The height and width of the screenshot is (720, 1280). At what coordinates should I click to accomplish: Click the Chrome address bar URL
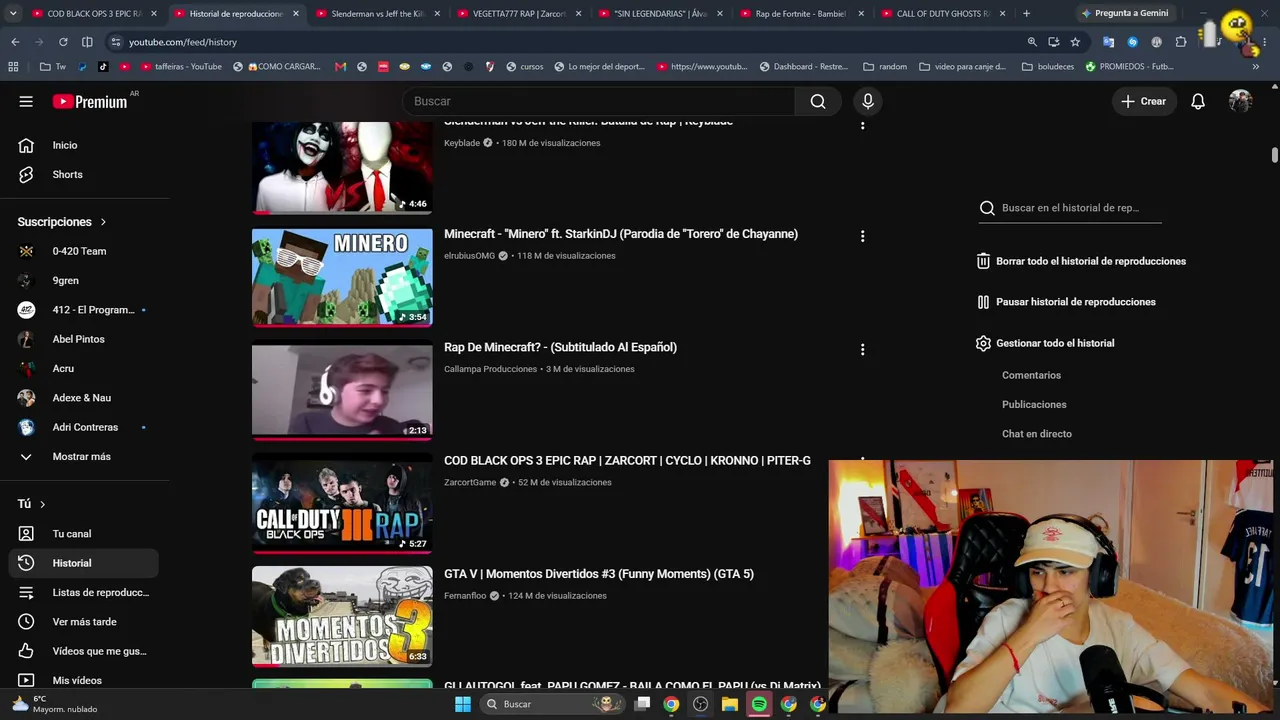coord(183,42)
